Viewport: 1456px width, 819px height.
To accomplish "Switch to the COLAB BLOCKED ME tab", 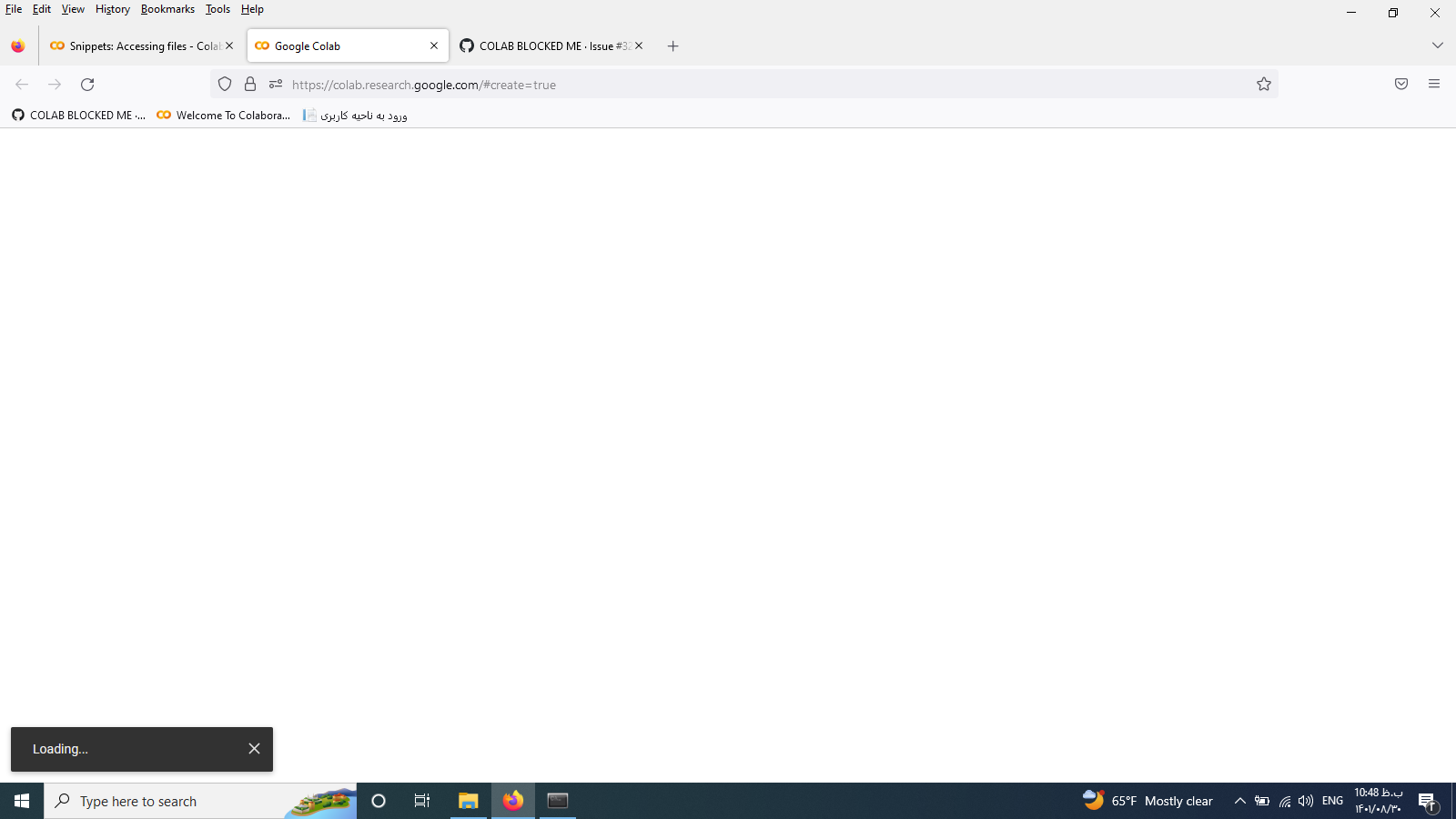I will (x=546, y=45).
